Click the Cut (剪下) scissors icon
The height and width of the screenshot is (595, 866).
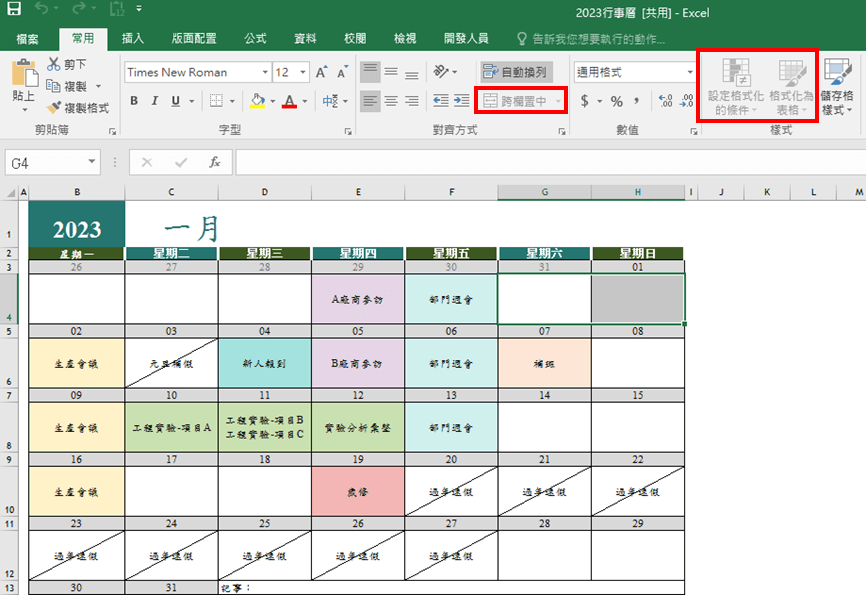point(54,65)
